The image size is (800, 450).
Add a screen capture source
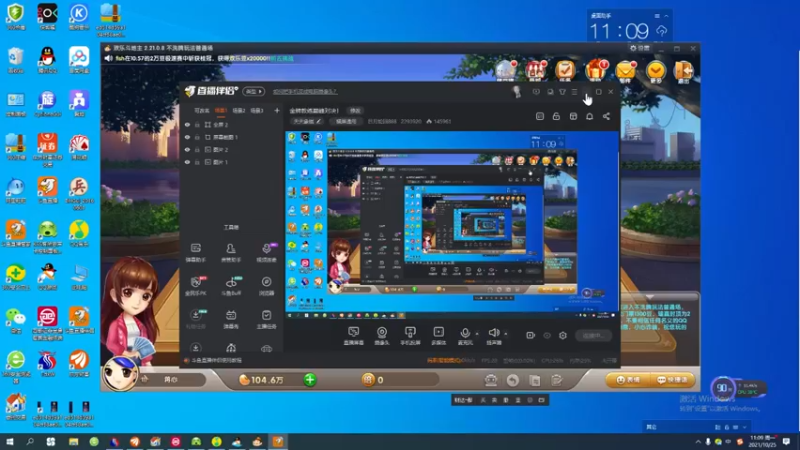354,335
